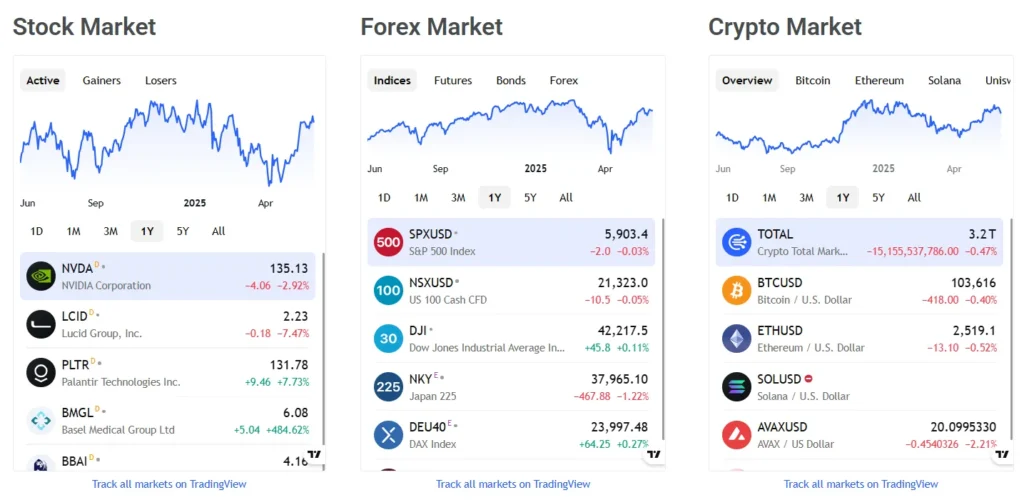
Task: Select the Futures tab
Action: point(453,80)
